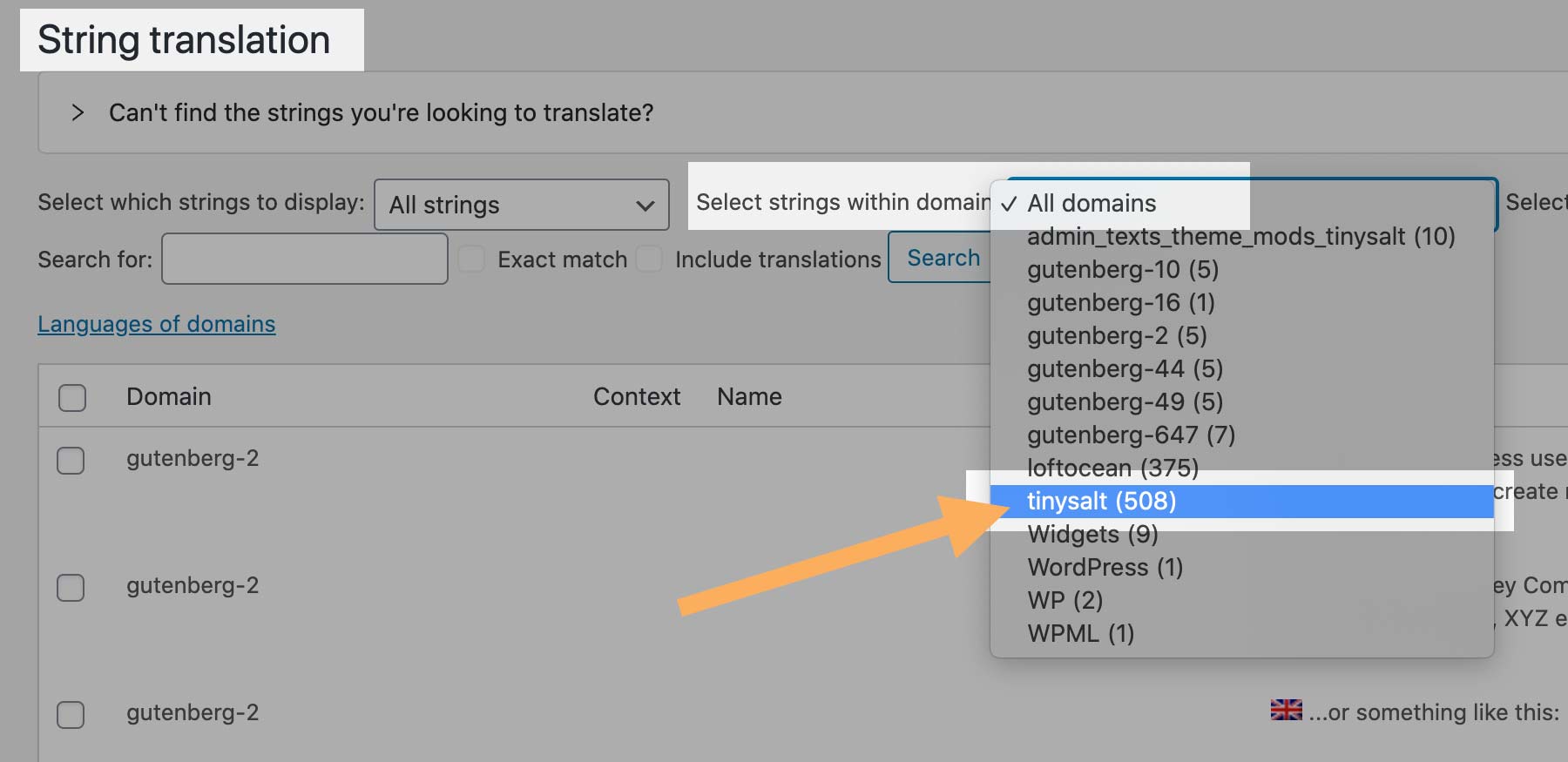
Task: Choose admin_texts_theme_mods_tinysalt (10) domain
Action: (x=1242, y=236)
